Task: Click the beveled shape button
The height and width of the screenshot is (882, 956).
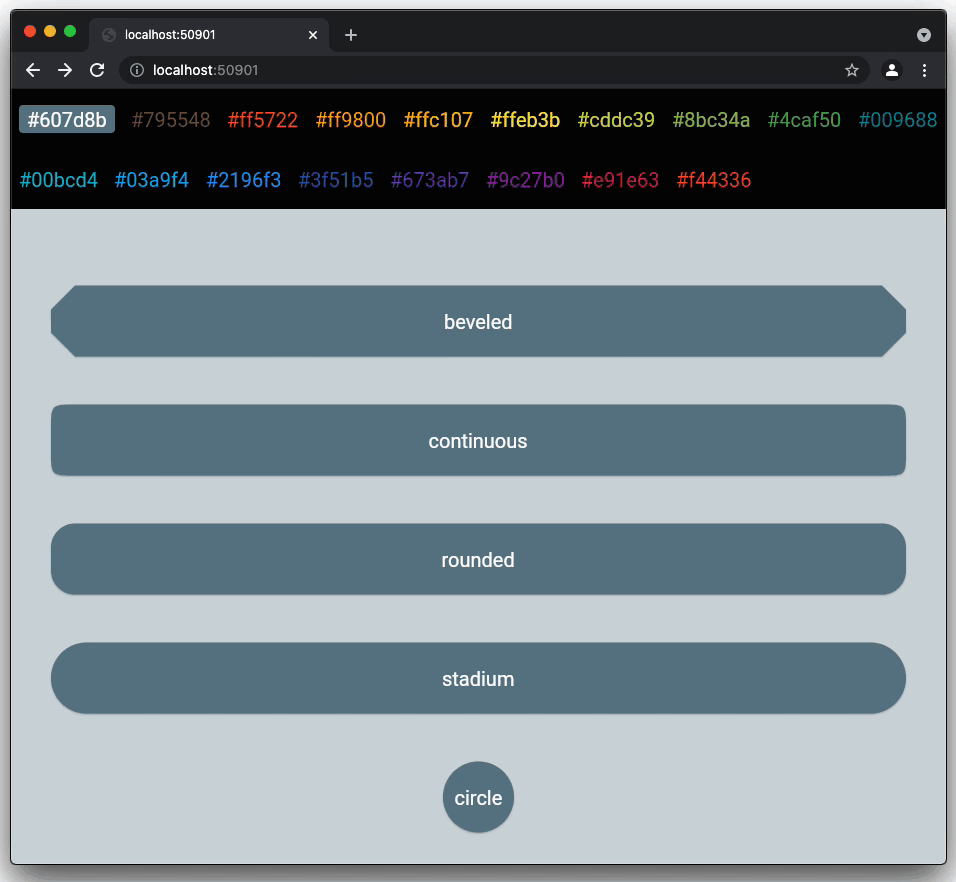Action: click(x=478, y=321)
